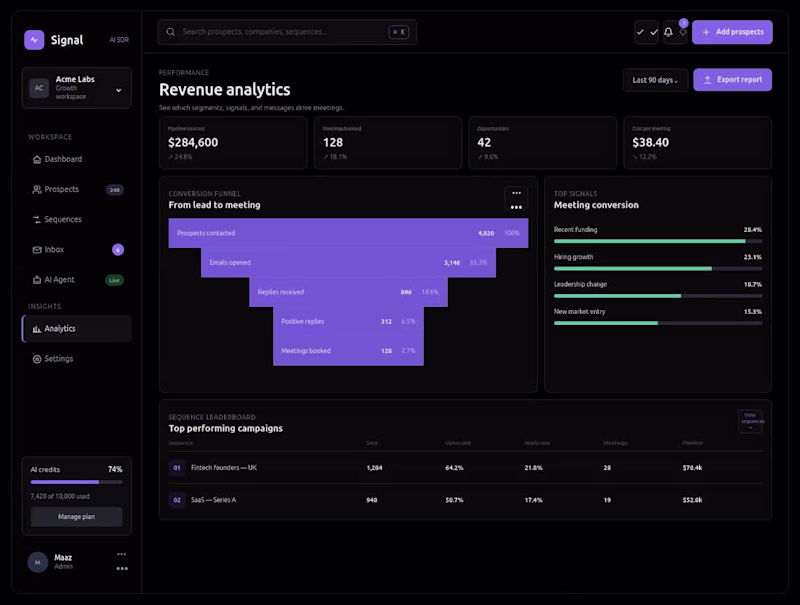Open notifications with the bell icon

pyautogui.click(x=668, y=32)
